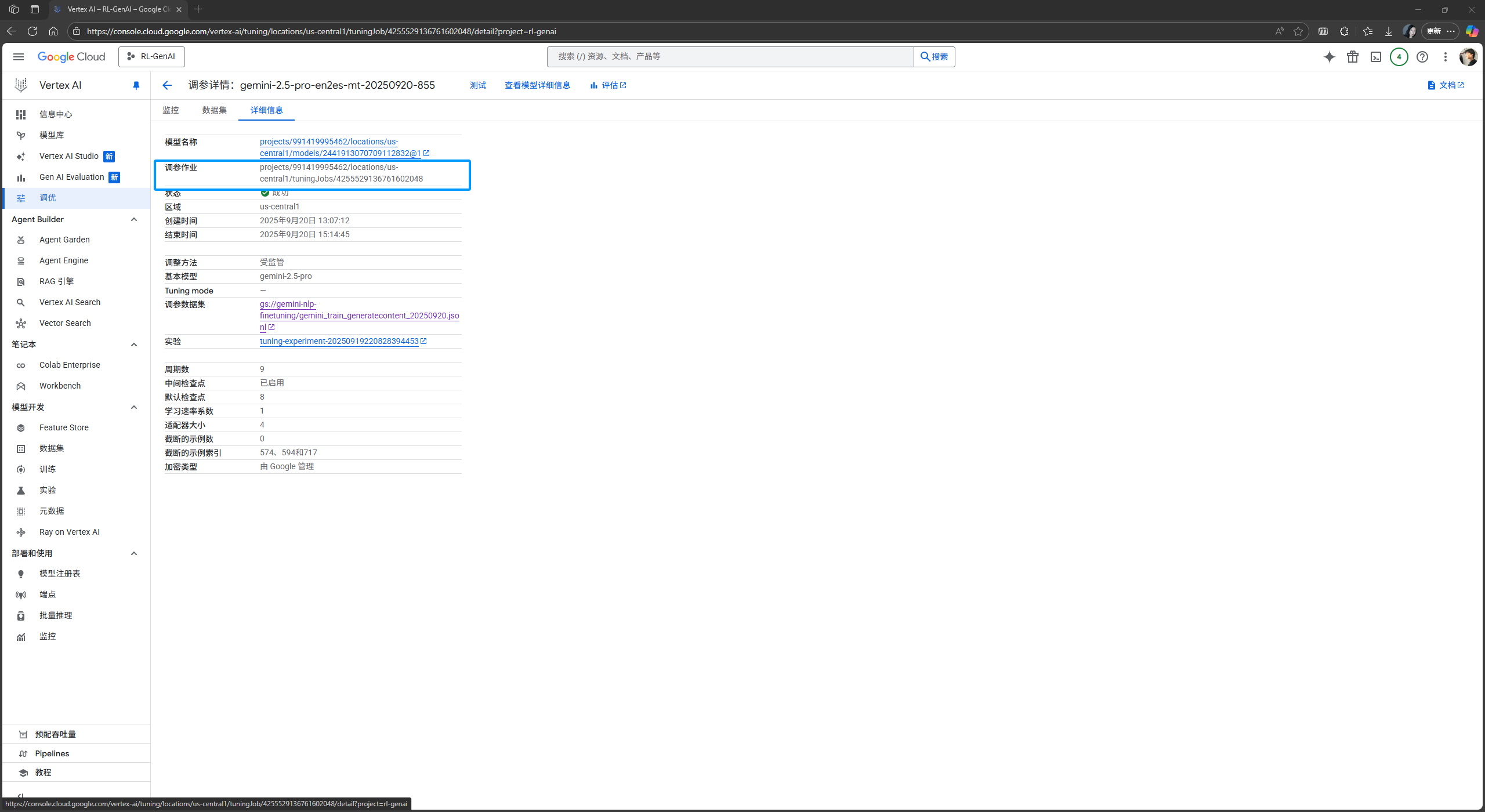Open the RL-GenAI project picker
This screenshot has height=812, width=1485.
click(x=151, y=57)
